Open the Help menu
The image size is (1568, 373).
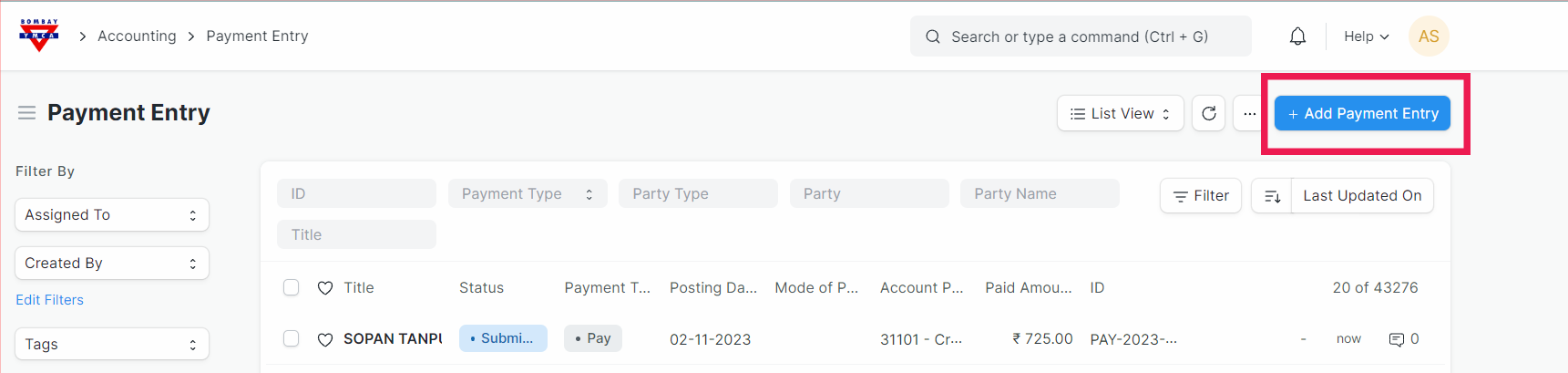[1366, 36]
